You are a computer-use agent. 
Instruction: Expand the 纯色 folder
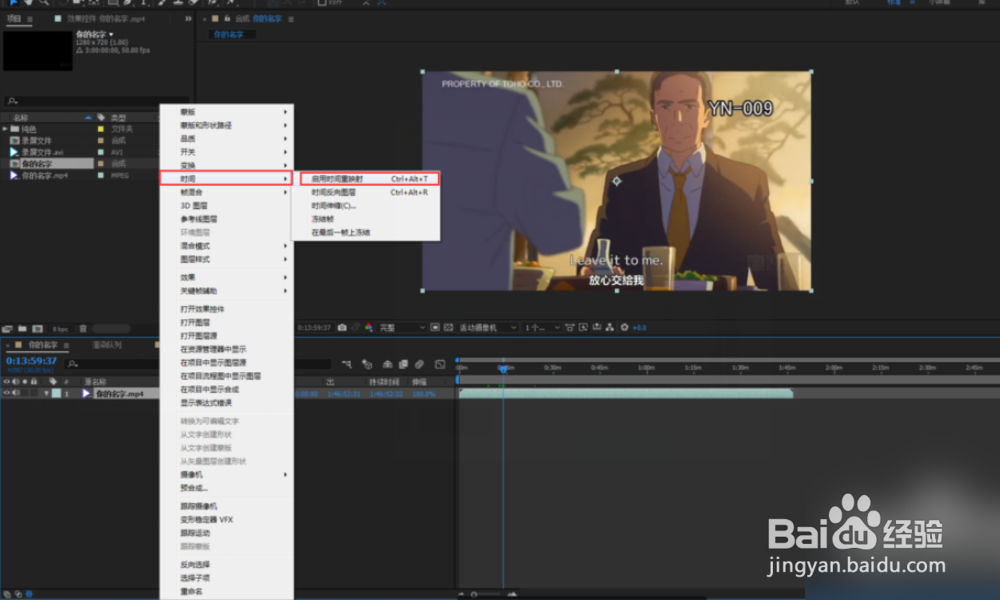tap(5, 129)
